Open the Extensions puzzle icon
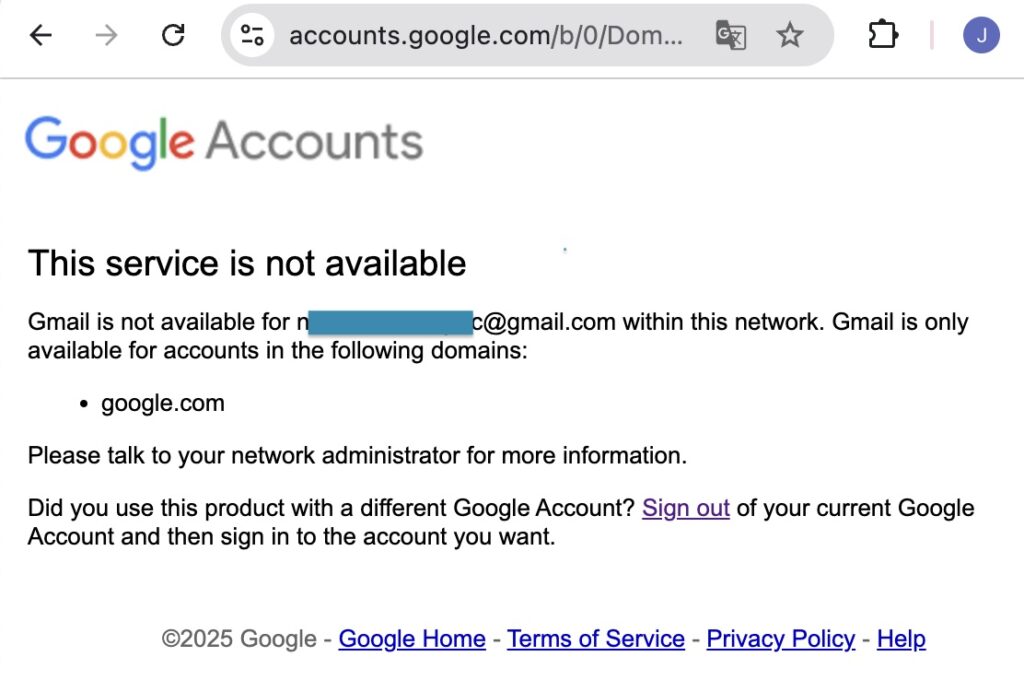The image size is (1024, 680). pos(882,36)
